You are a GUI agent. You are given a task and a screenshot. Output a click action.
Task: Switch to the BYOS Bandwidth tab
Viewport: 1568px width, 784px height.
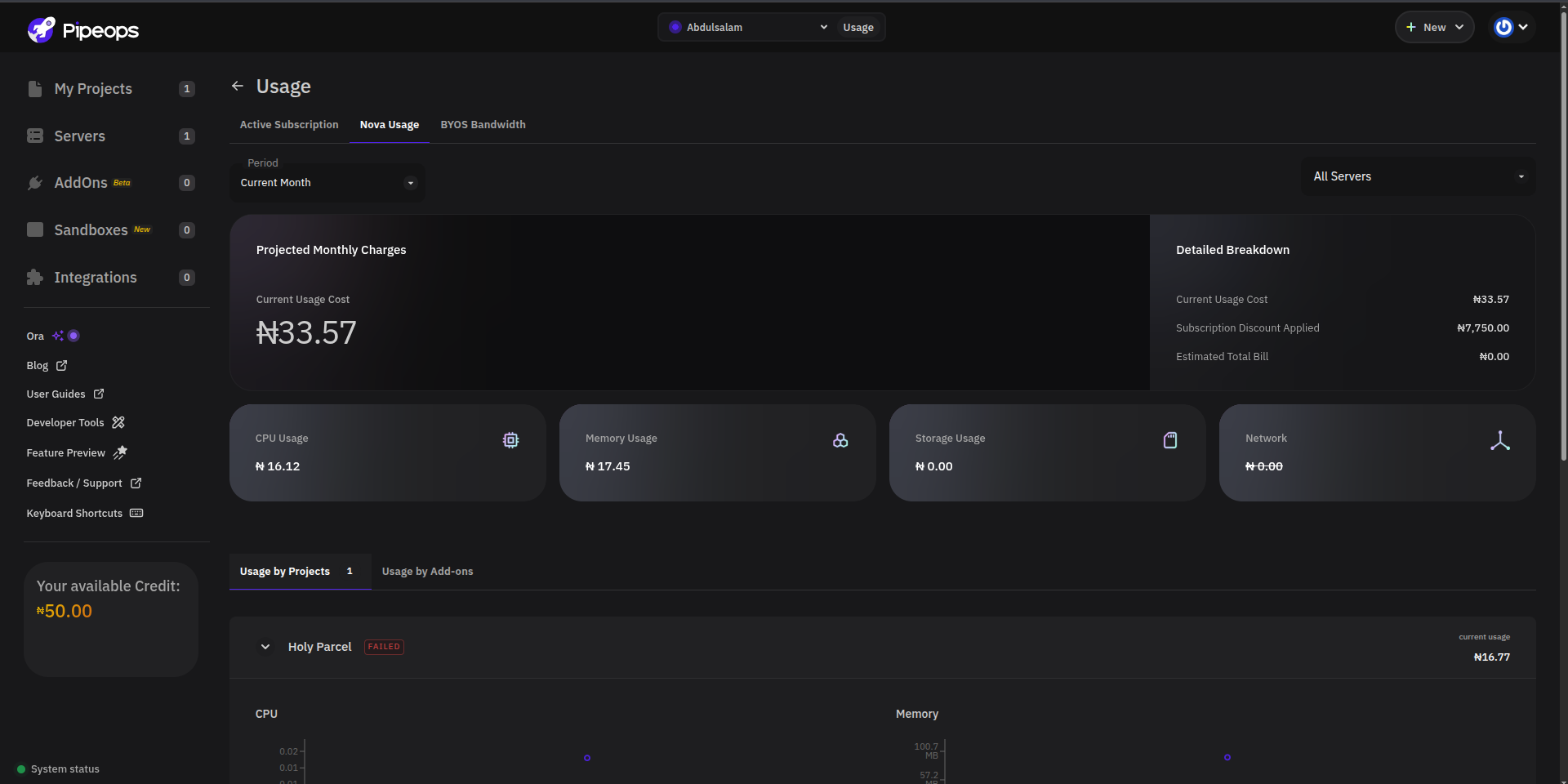pos(483,124)
